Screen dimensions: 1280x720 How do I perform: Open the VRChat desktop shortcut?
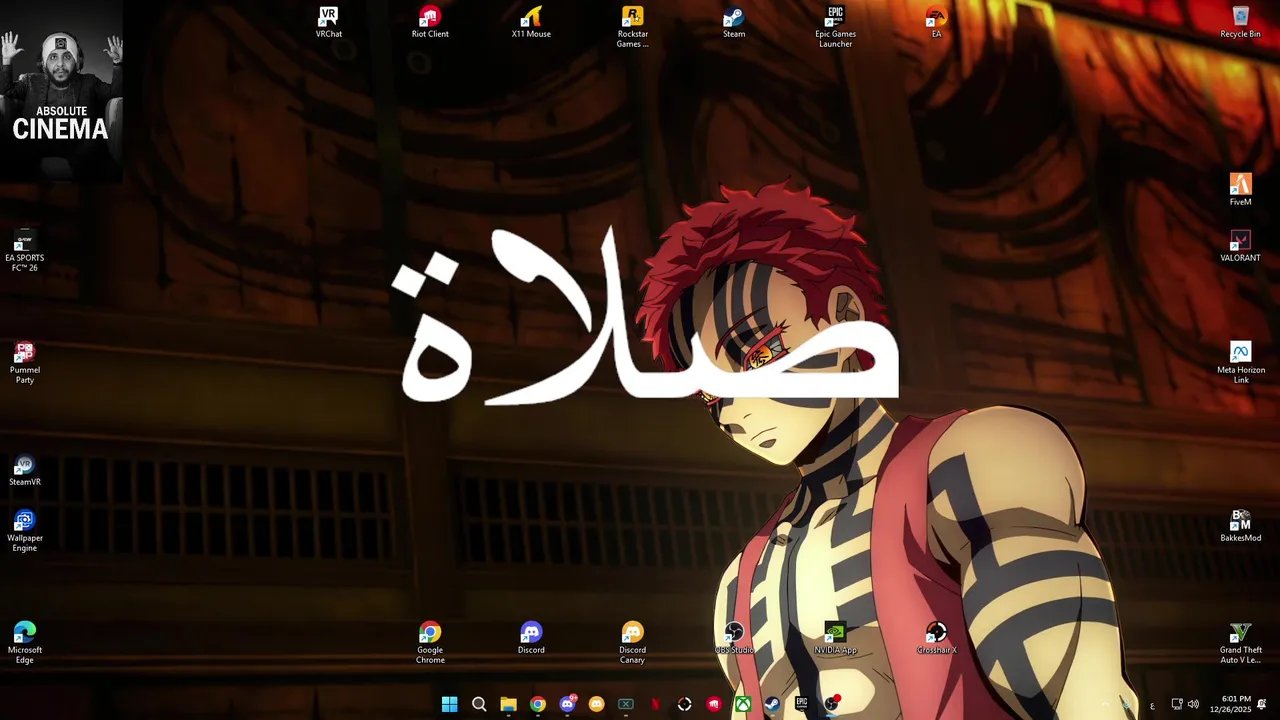pyautogui.click(x=329, y=22)
